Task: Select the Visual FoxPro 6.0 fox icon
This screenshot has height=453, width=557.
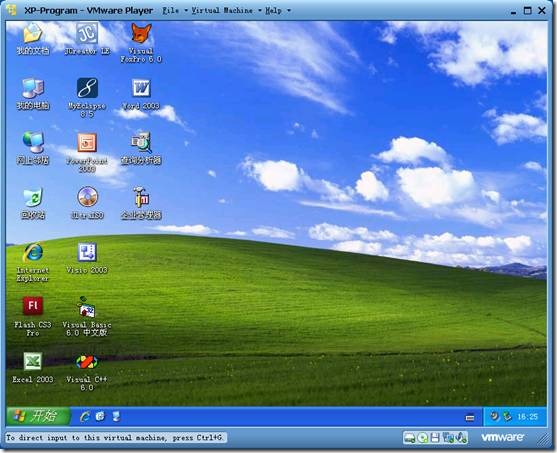Action: (x=141, y=34)
